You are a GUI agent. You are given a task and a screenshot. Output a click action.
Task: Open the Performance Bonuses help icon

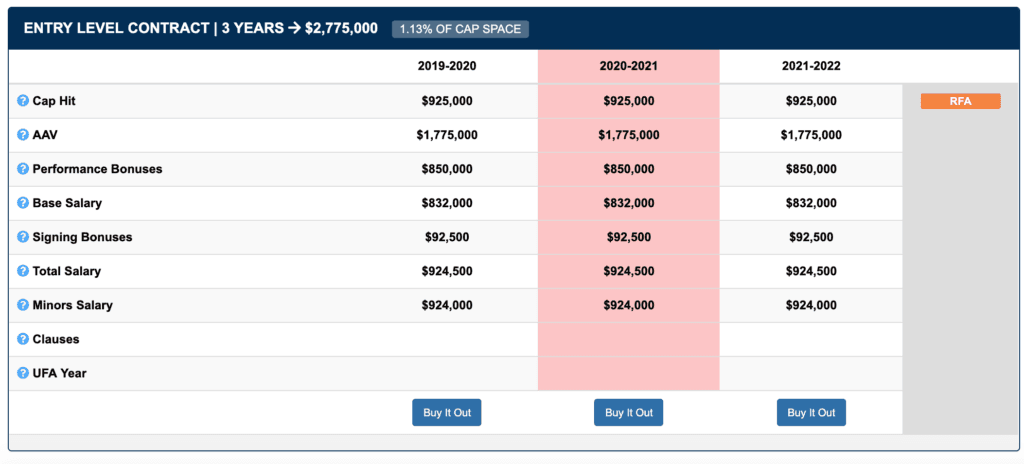(23, 169)
